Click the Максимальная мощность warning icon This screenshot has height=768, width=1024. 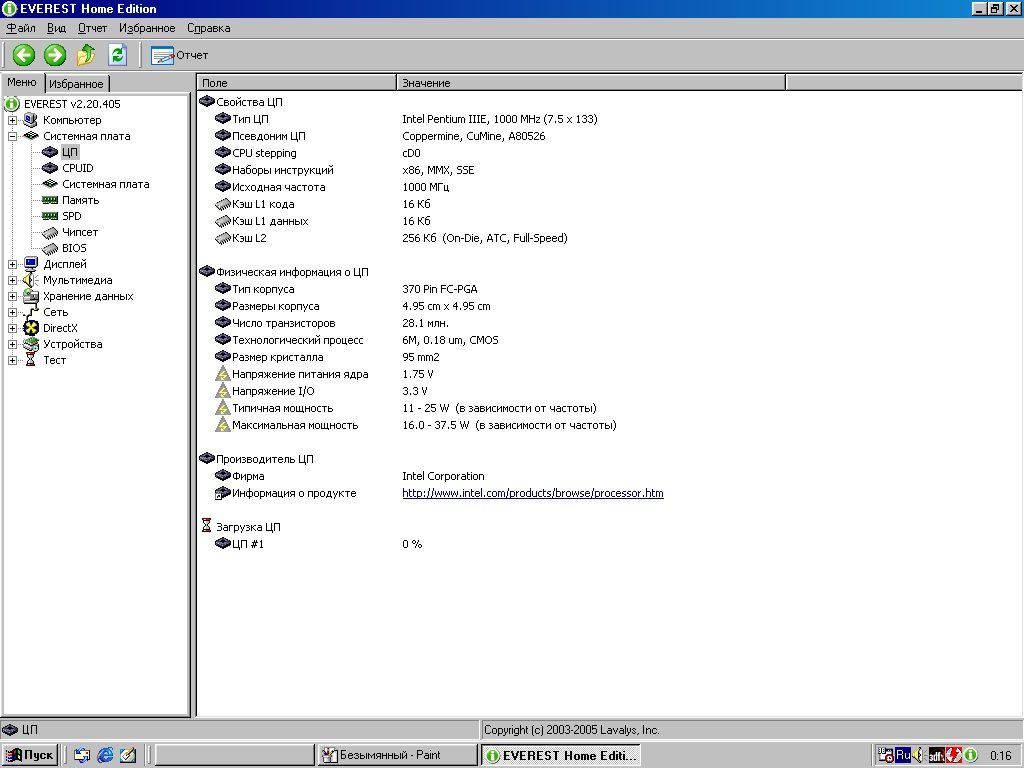point(223,425)
